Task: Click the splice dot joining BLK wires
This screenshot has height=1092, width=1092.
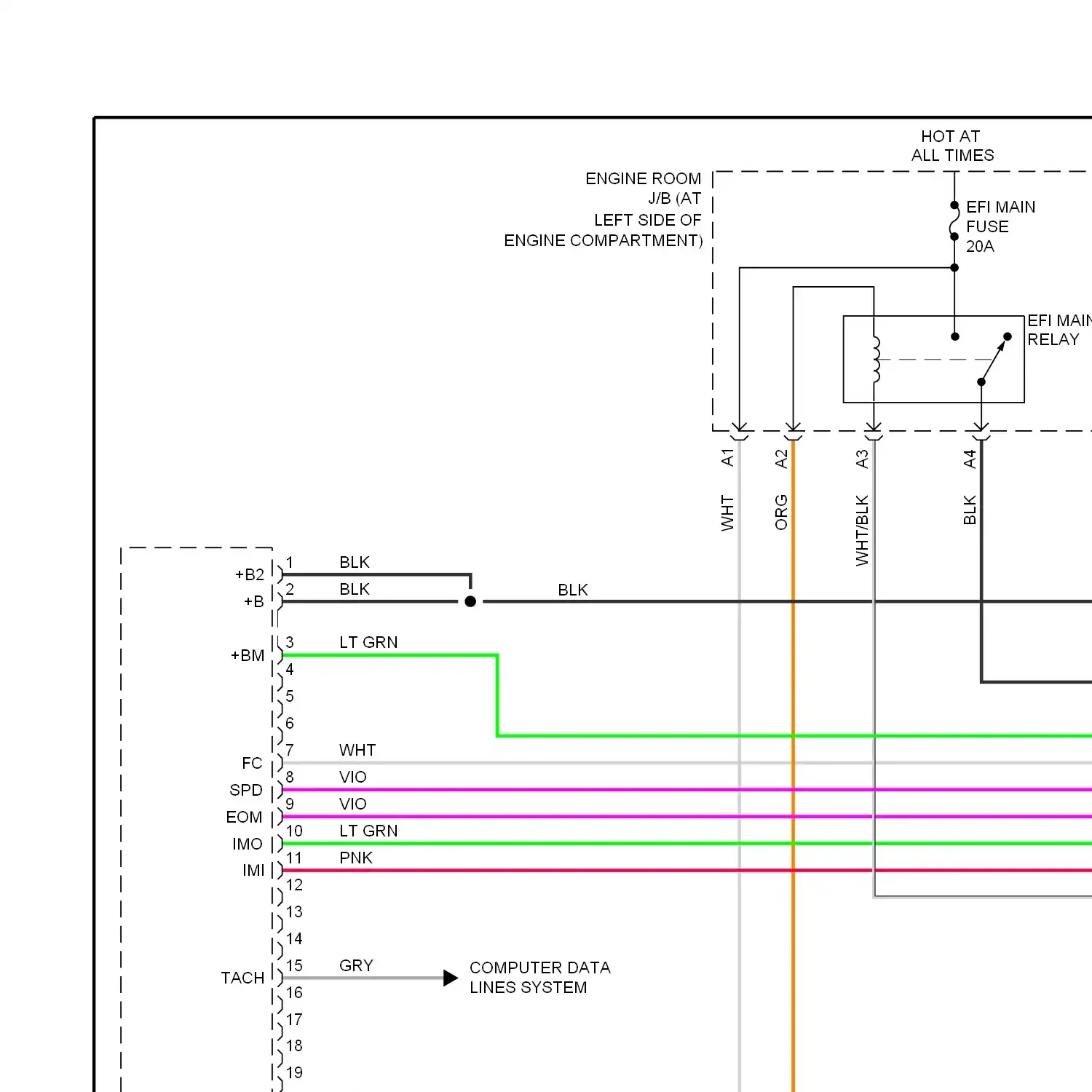Action: click(470, 601)
